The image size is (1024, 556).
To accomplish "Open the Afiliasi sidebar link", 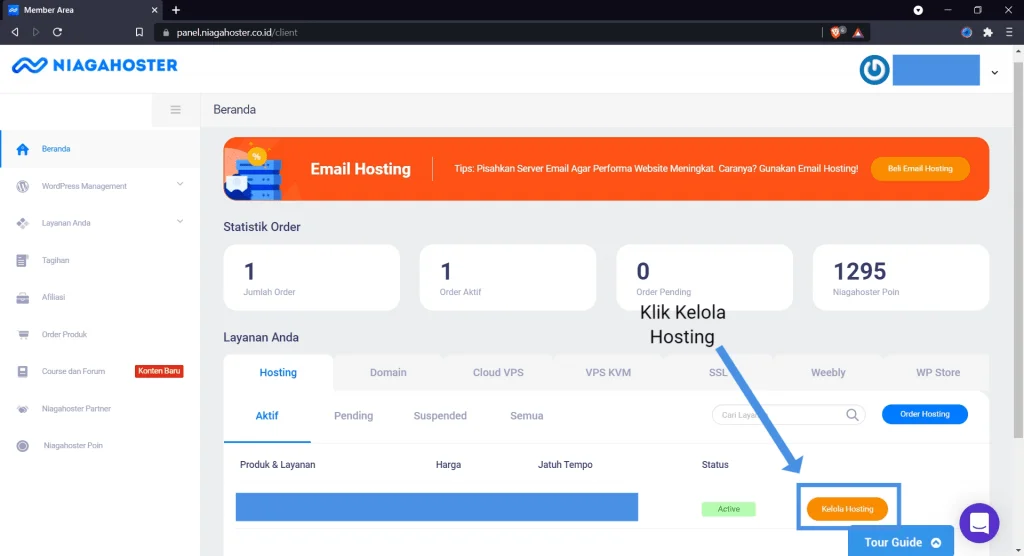I will coord(54,297).
